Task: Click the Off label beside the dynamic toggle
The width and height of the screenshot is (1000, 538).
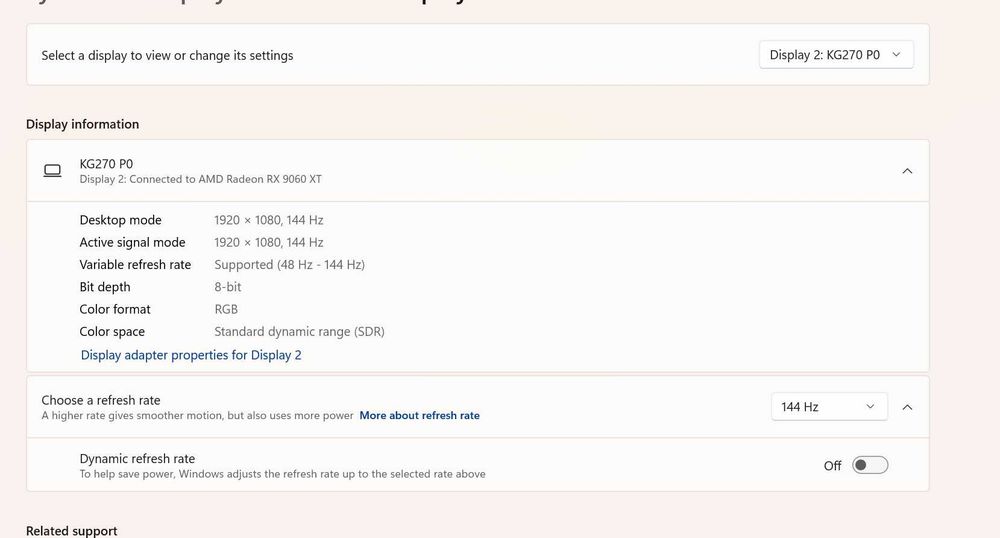Action: [832, 466]
